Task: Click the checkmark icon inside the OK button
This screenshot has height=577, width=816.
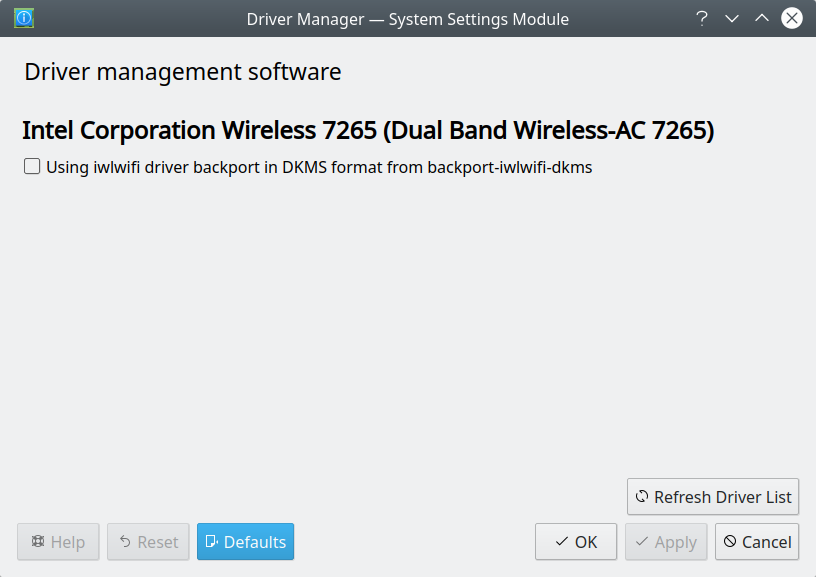Action: click(x=560, y=541)
